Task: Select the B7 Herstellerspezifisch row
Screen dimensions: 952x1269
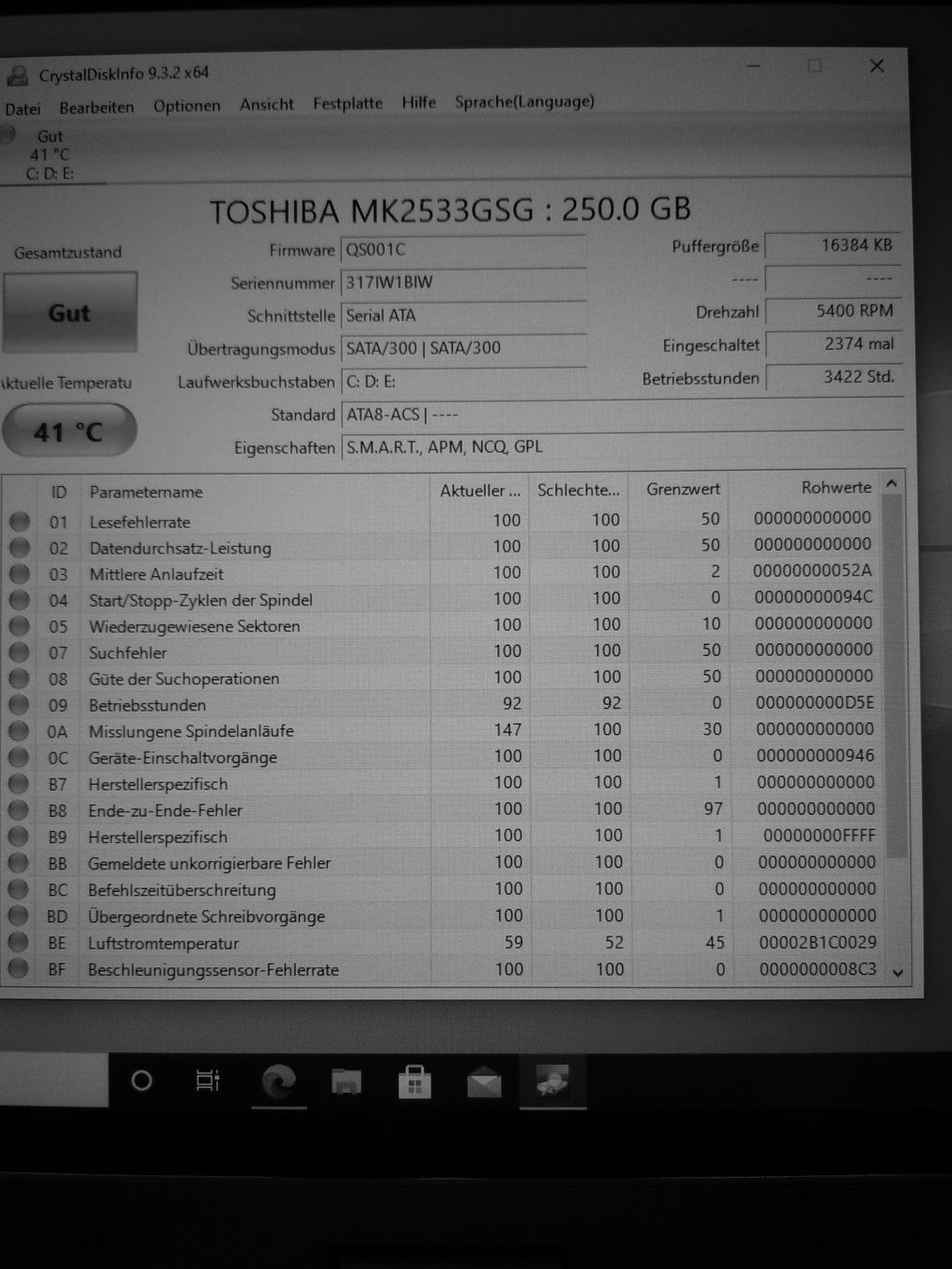Action: coord(442,783)
